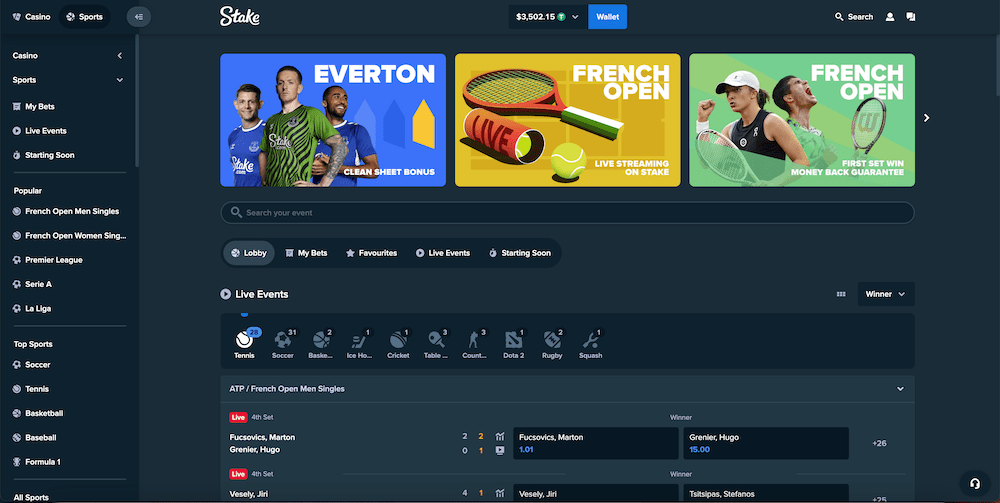The image size is (1000, 503).
Task: Select Cricket live sport icon
Action: coord(398,344)
